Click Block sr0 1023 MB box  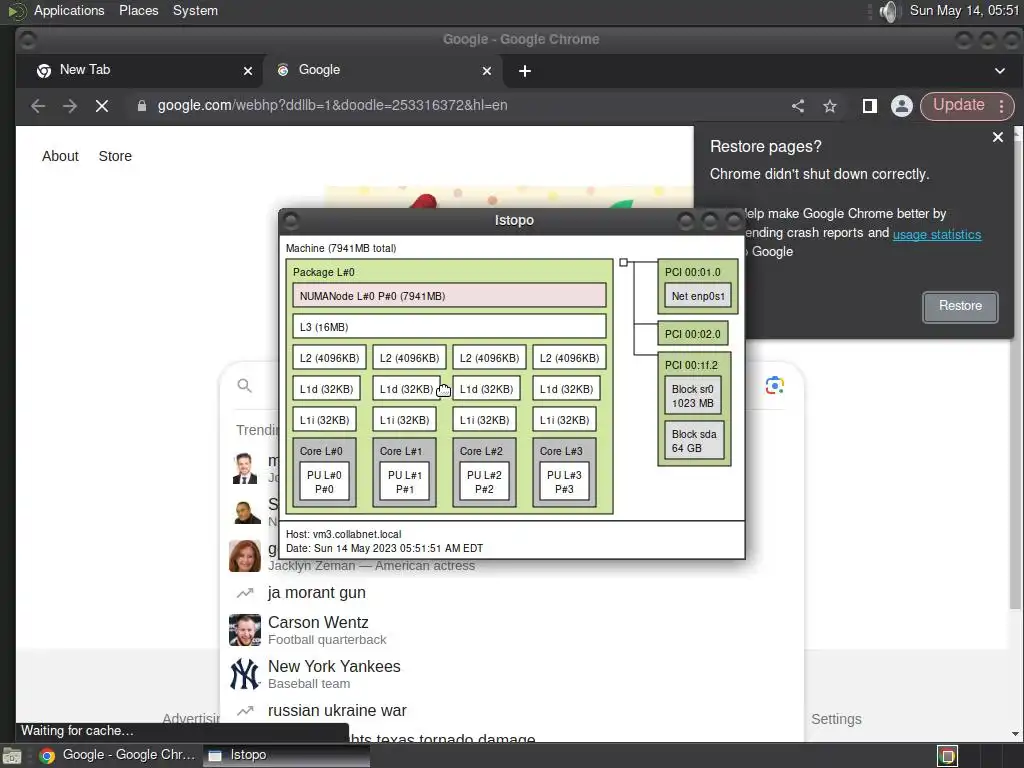693,396
